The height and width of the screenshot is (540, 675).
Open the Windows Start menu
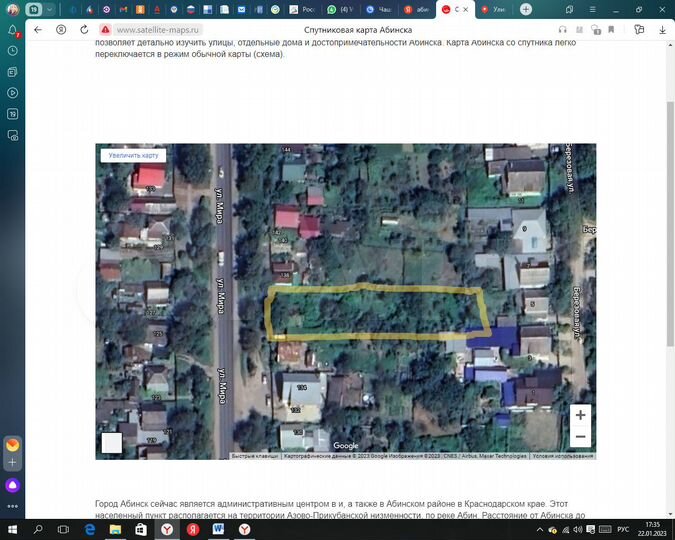(12, 529)
